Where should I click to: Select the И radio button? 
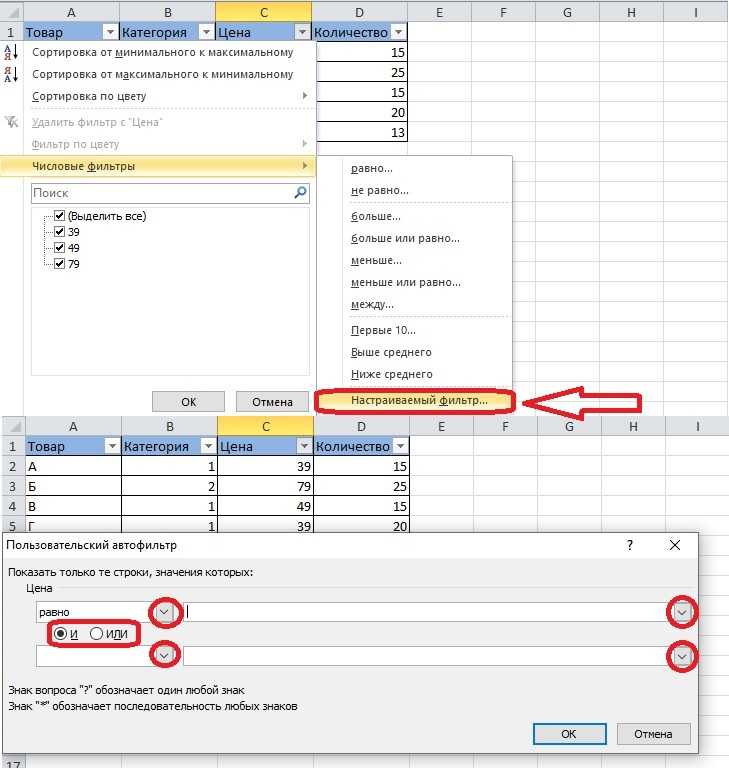[x=60, y=633]
